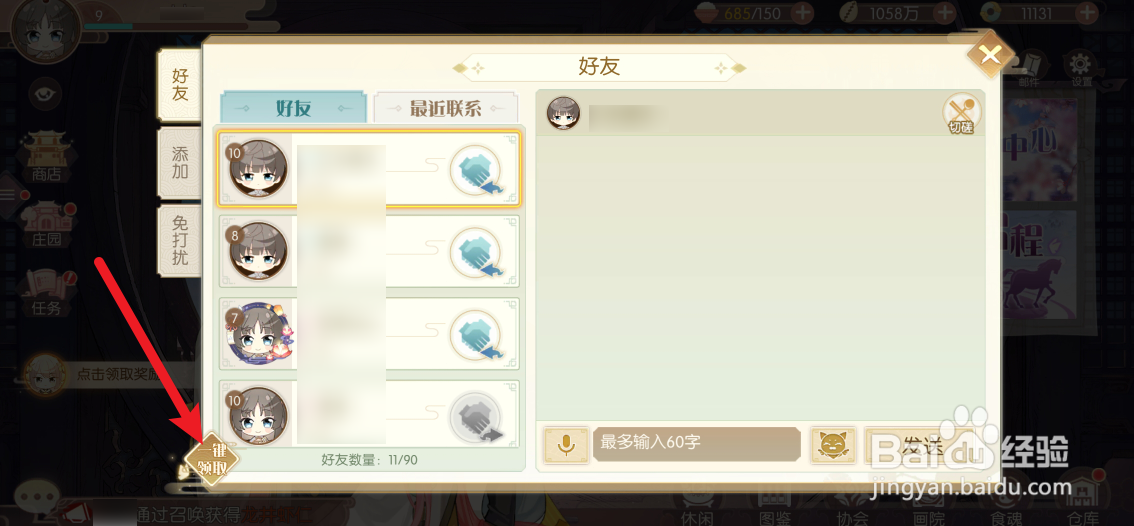Click the message input field
1134x526 pixels.
tap(696, 444)
